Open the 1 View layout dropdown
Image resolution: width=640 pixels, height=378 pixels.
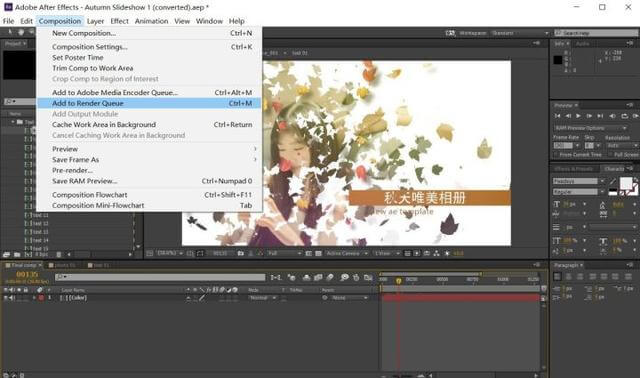387,253
